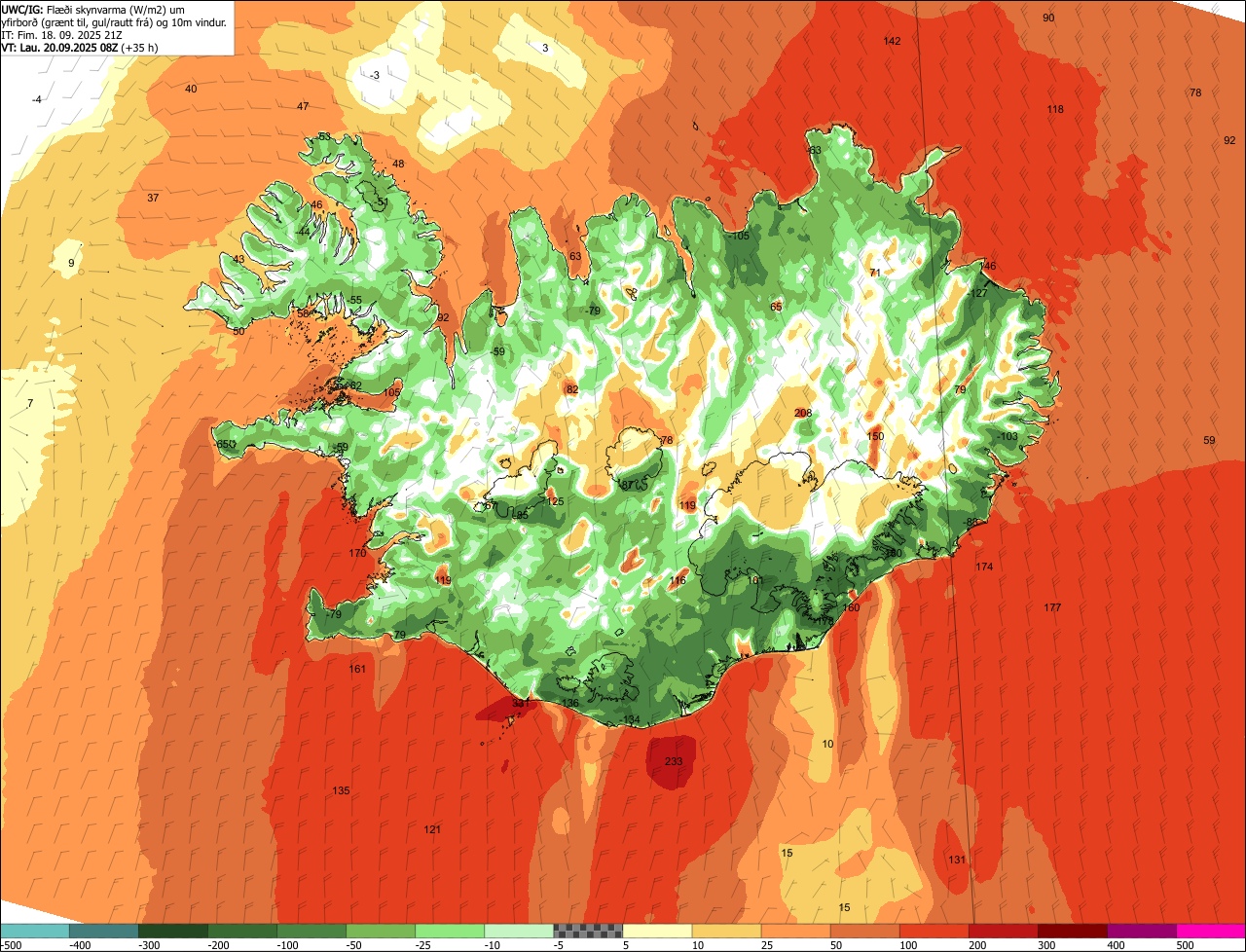Click the '500' legend label
Viewport: 1246px width, 952px height.
[1185, 944]
